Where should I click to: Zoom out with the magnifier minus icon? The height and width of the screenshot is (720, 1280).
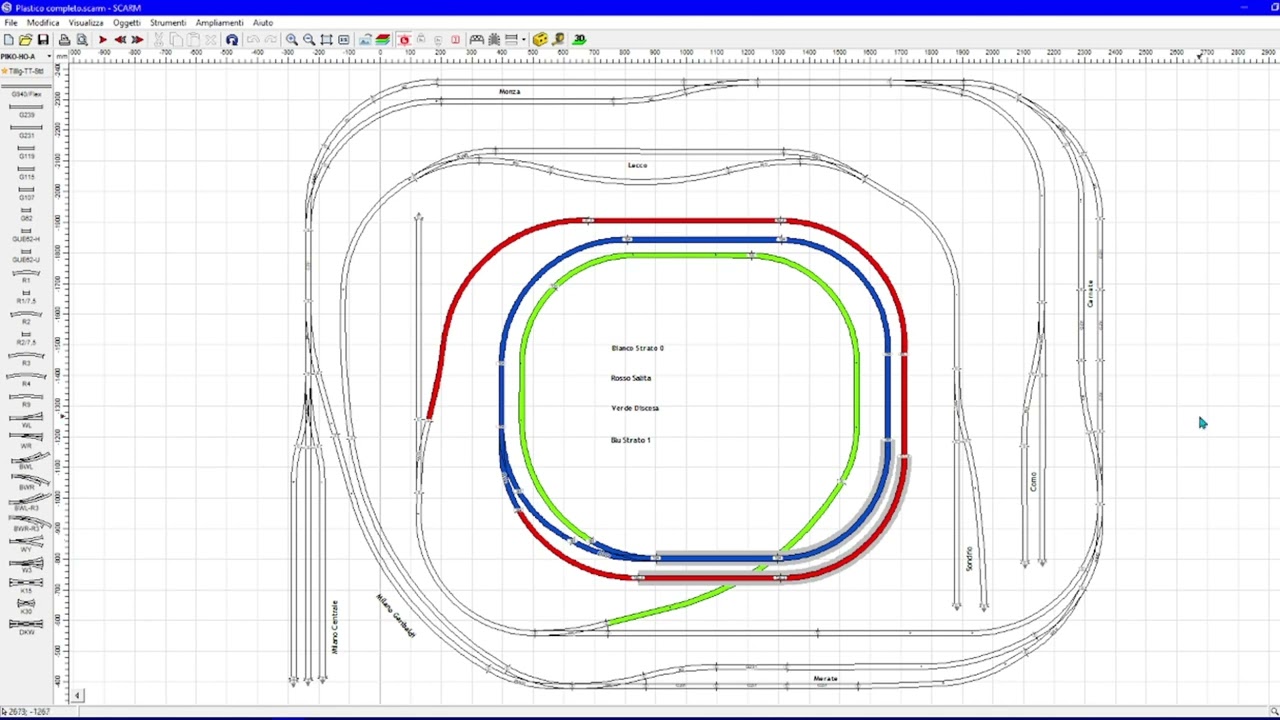309,40
